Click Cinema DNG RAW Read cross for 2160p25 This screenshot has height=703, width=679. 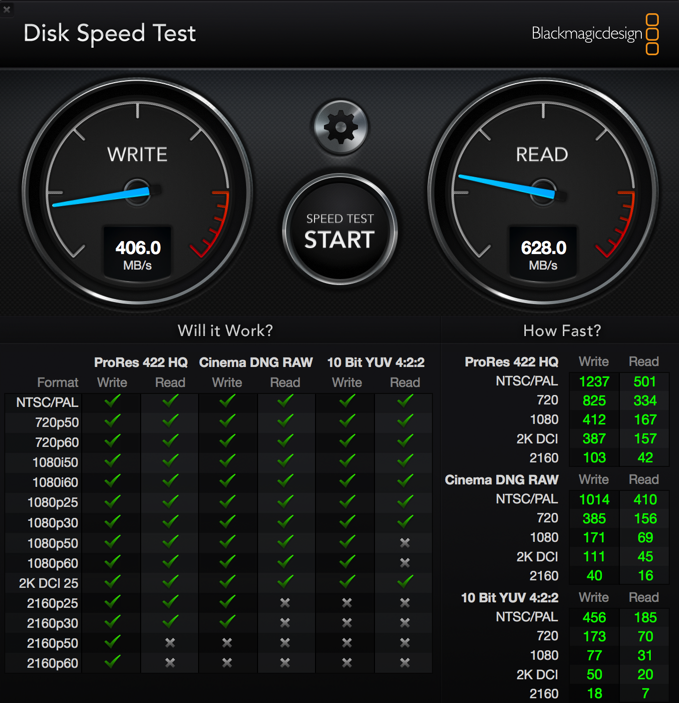coord(285,603)
